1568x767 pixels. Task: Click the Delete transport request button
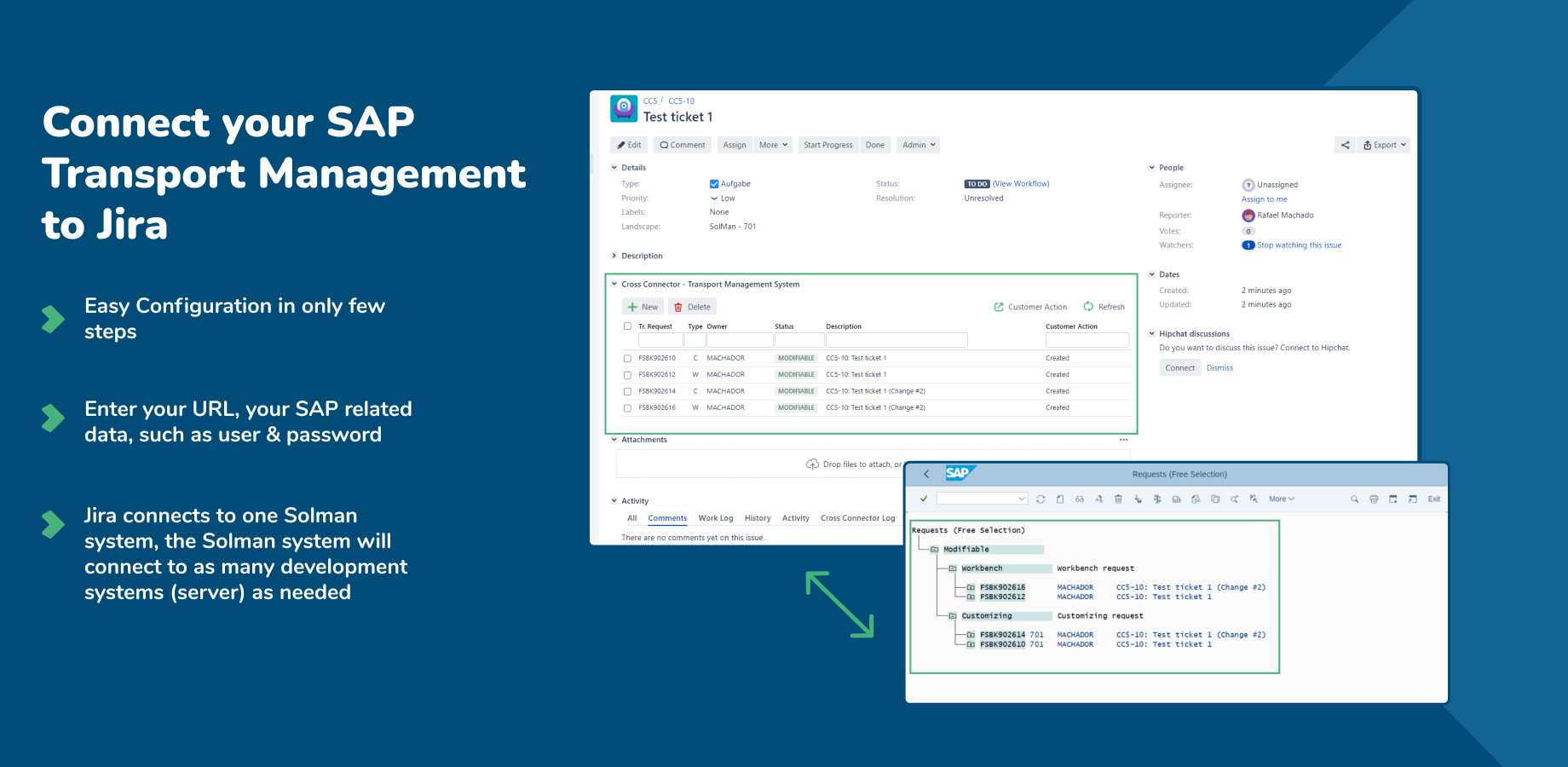[x=692, y=307]
